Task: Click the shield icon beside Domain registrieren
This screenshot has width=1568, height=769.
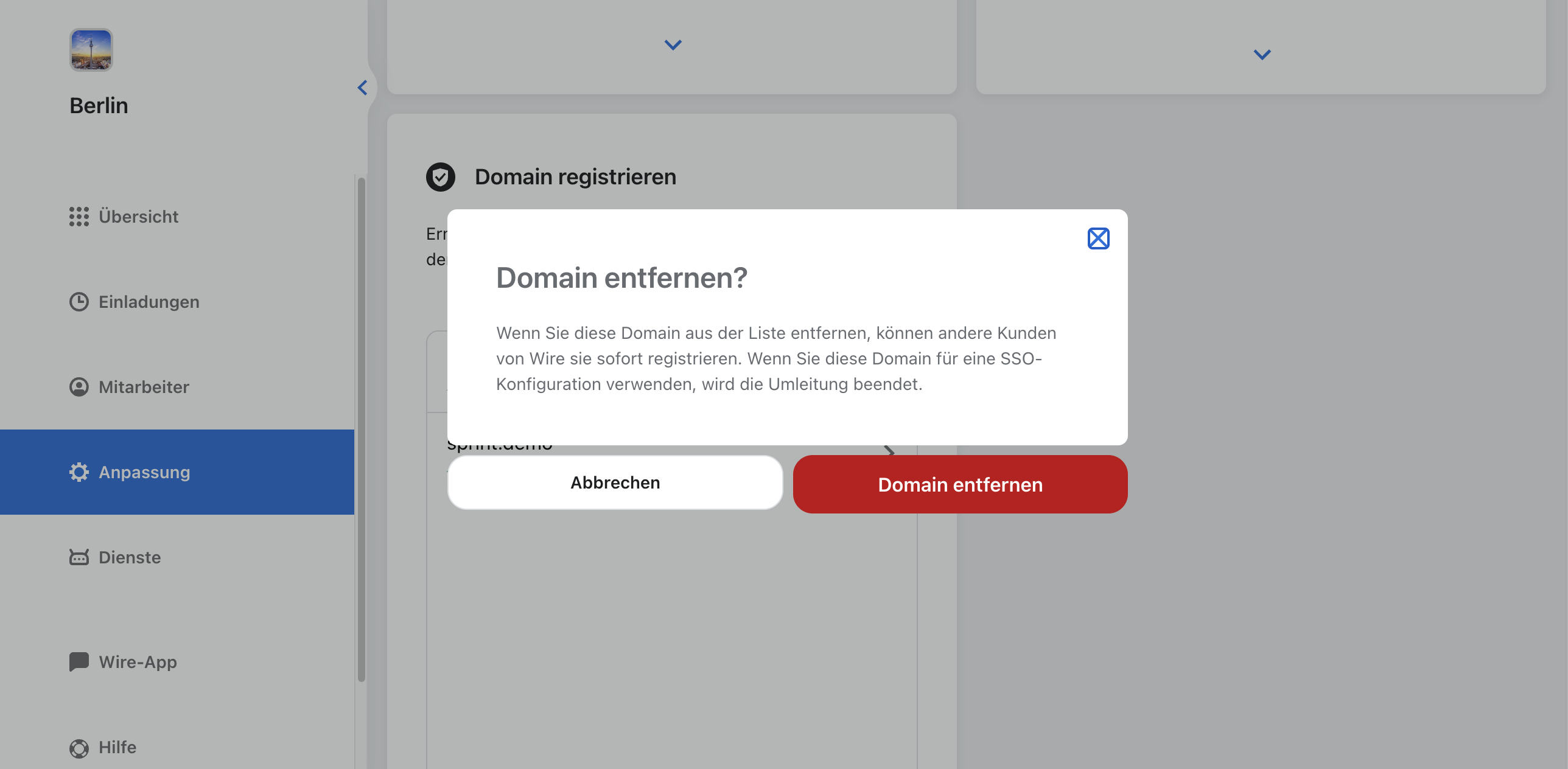Action: pyautogui.click(x=441, y=177)
